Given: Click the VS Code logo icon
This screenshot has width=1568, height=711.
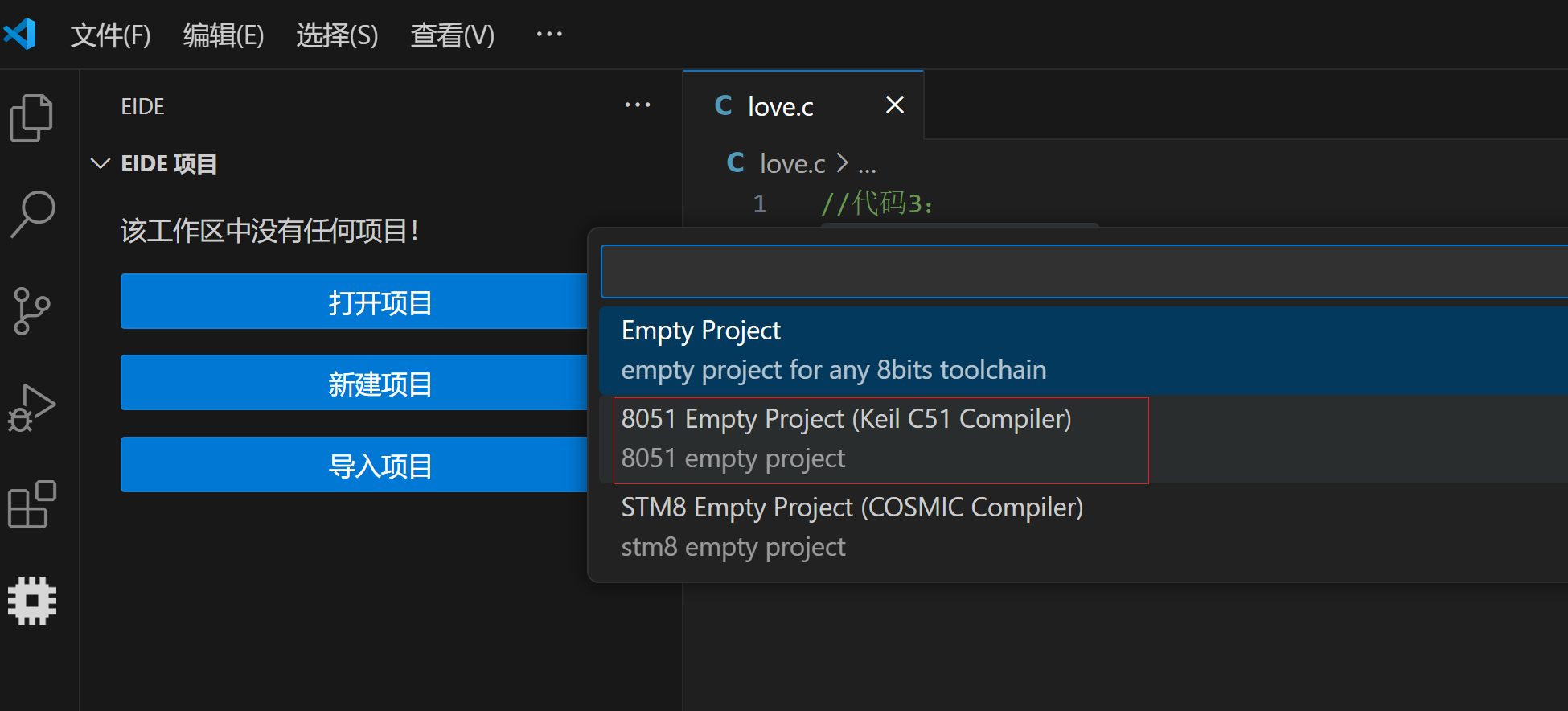Looking at the screenshot, I should (20, 34).
